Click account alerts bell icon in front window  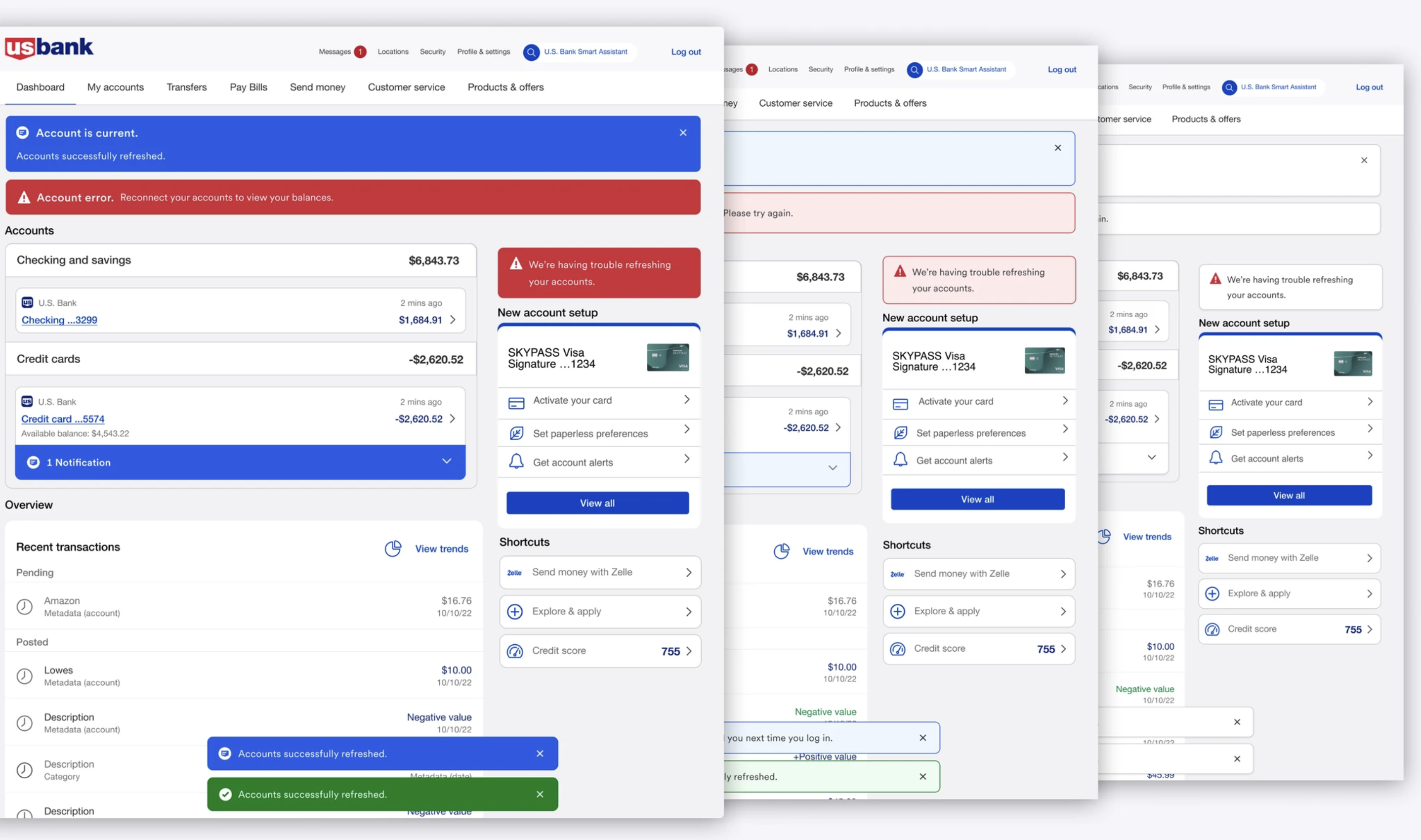pos(516,462)
